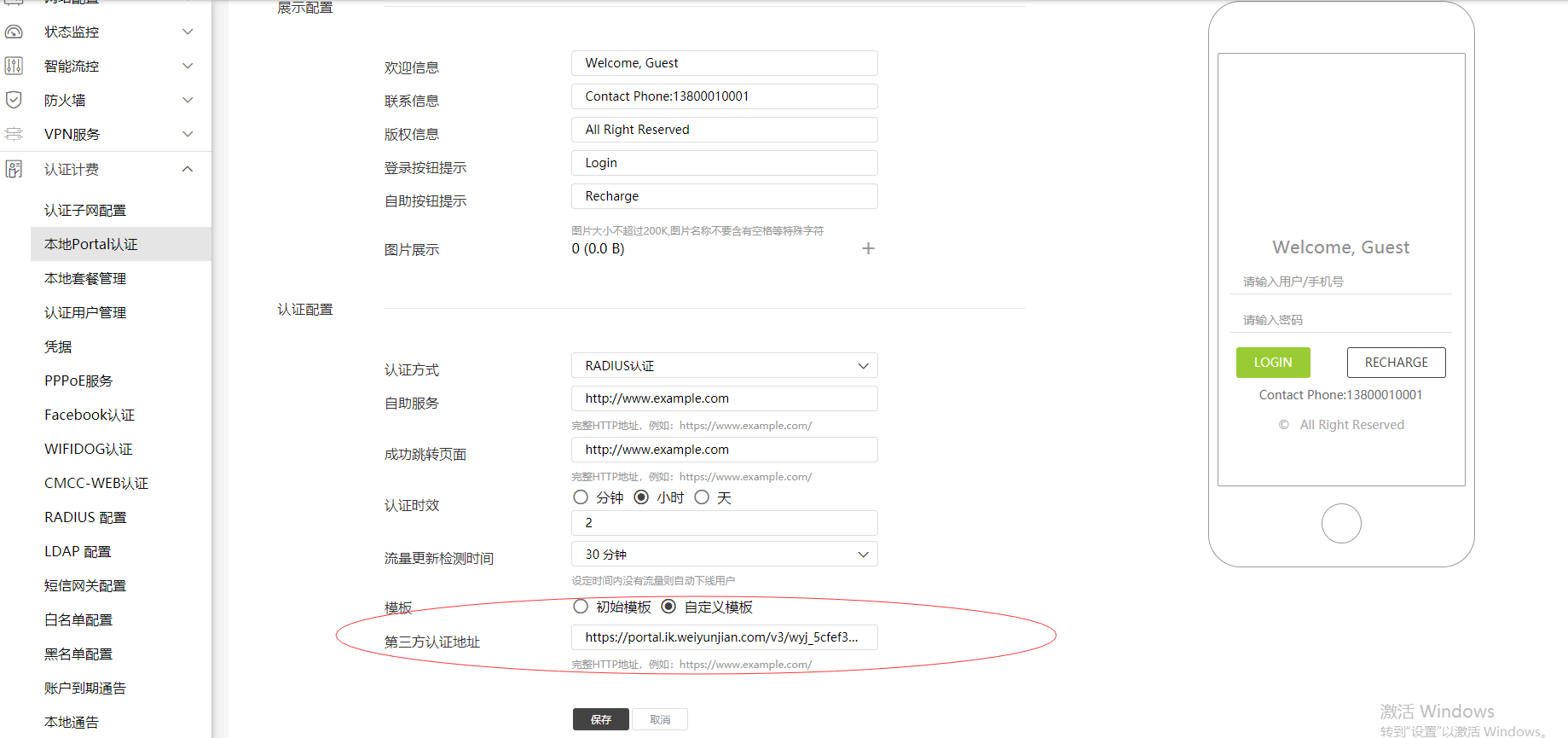Click the 状态监控 gauge icon

click(14, 32)
